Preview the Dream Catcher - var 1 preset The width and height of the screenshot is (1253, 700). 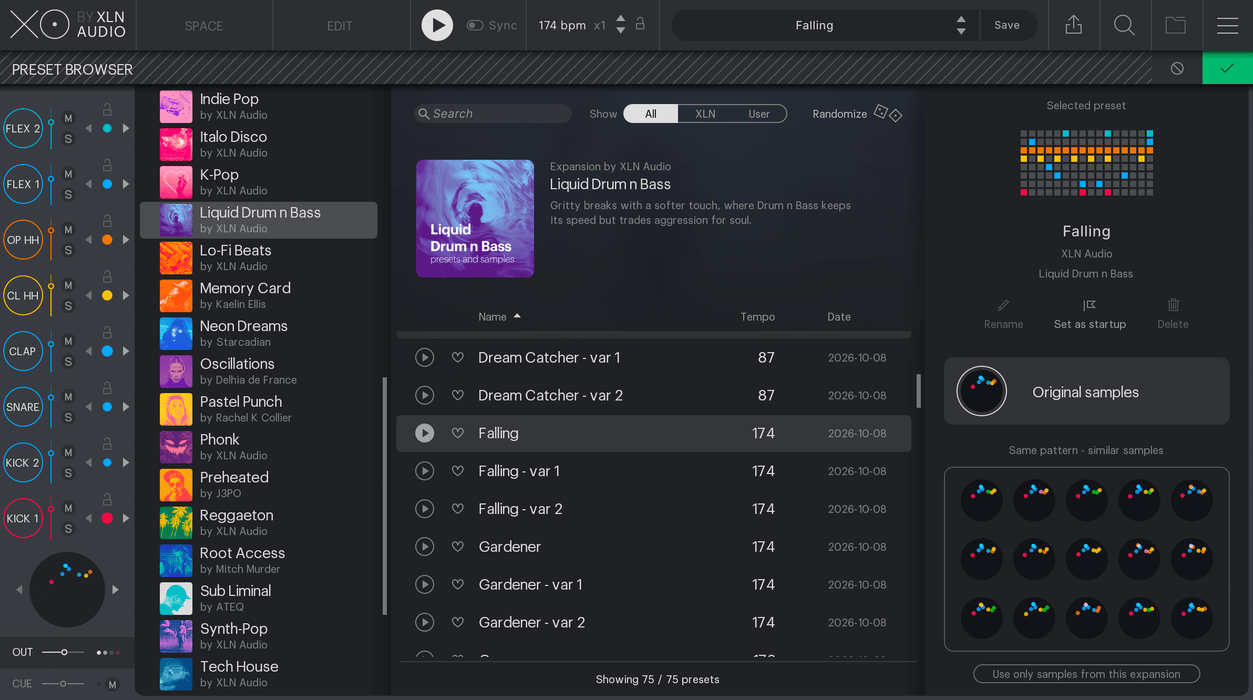[x=425, y=357]
